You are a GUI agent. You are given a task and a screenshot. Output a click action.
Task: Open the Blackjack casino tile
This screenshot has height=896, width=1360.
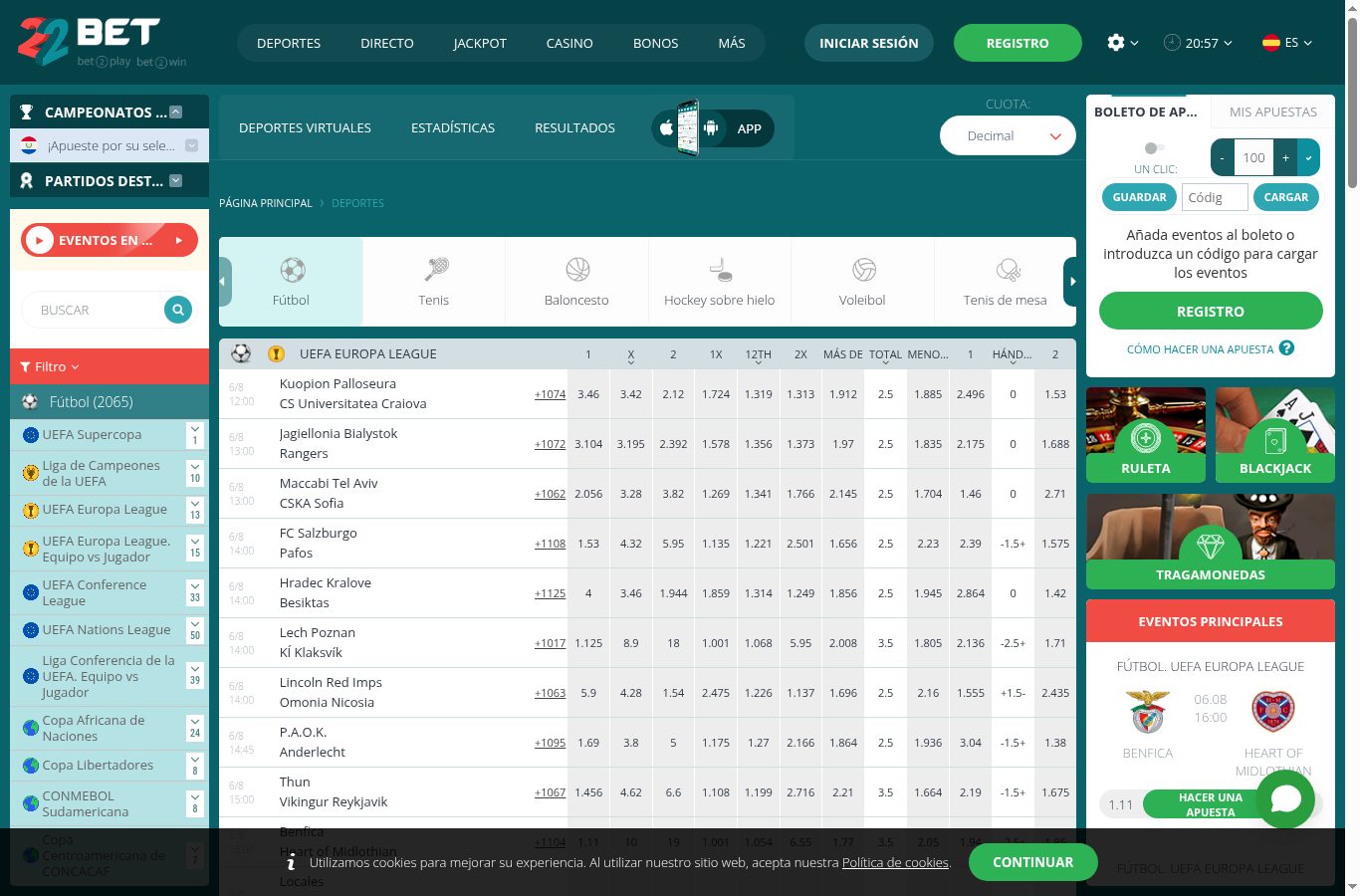1275,435
